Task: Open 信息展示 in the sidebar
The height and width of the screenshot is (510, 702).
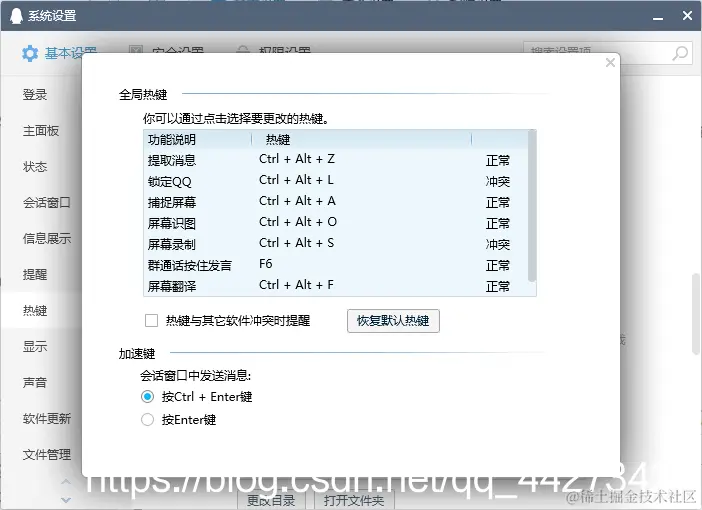Action: 47,238
